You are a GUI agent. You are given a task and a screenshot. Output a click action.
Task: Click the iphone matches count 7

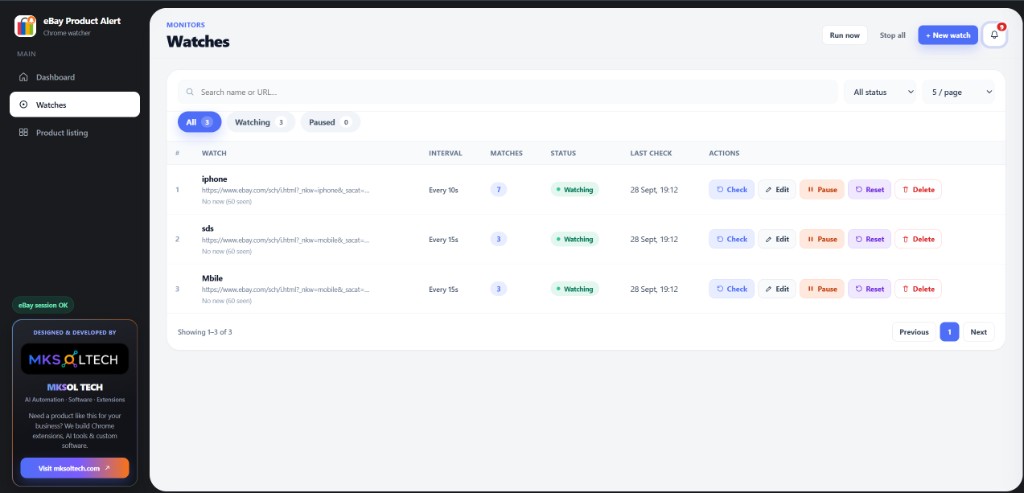(498, 189)
